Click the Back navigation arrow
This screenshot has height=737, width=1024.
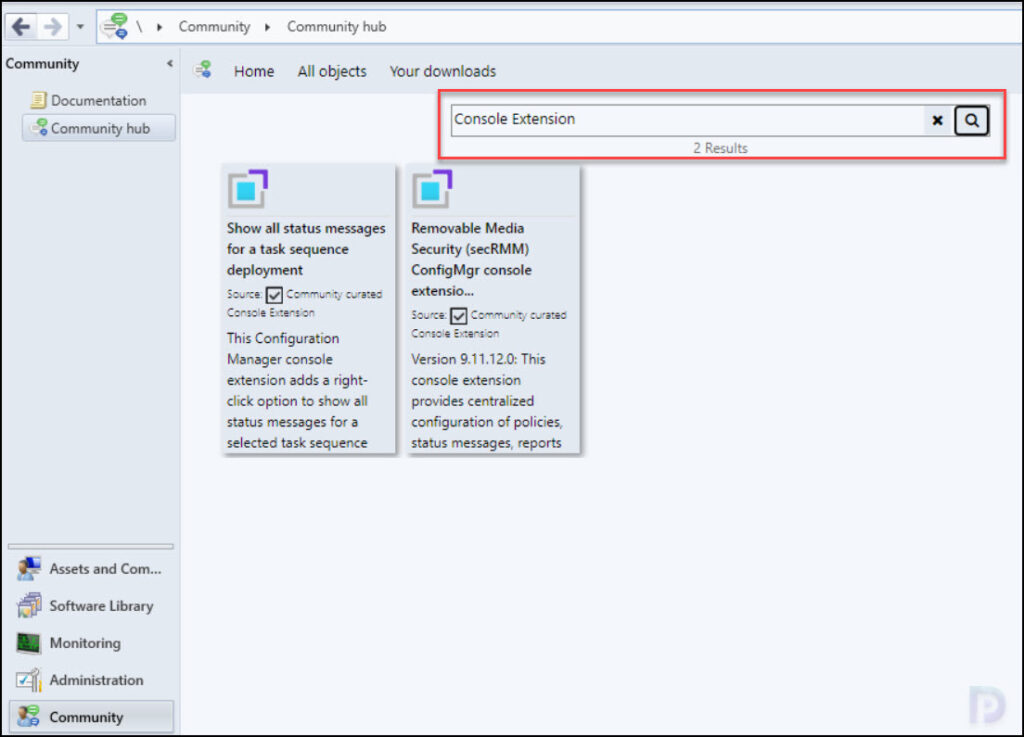pyautogui.click(x=21, y=27)
